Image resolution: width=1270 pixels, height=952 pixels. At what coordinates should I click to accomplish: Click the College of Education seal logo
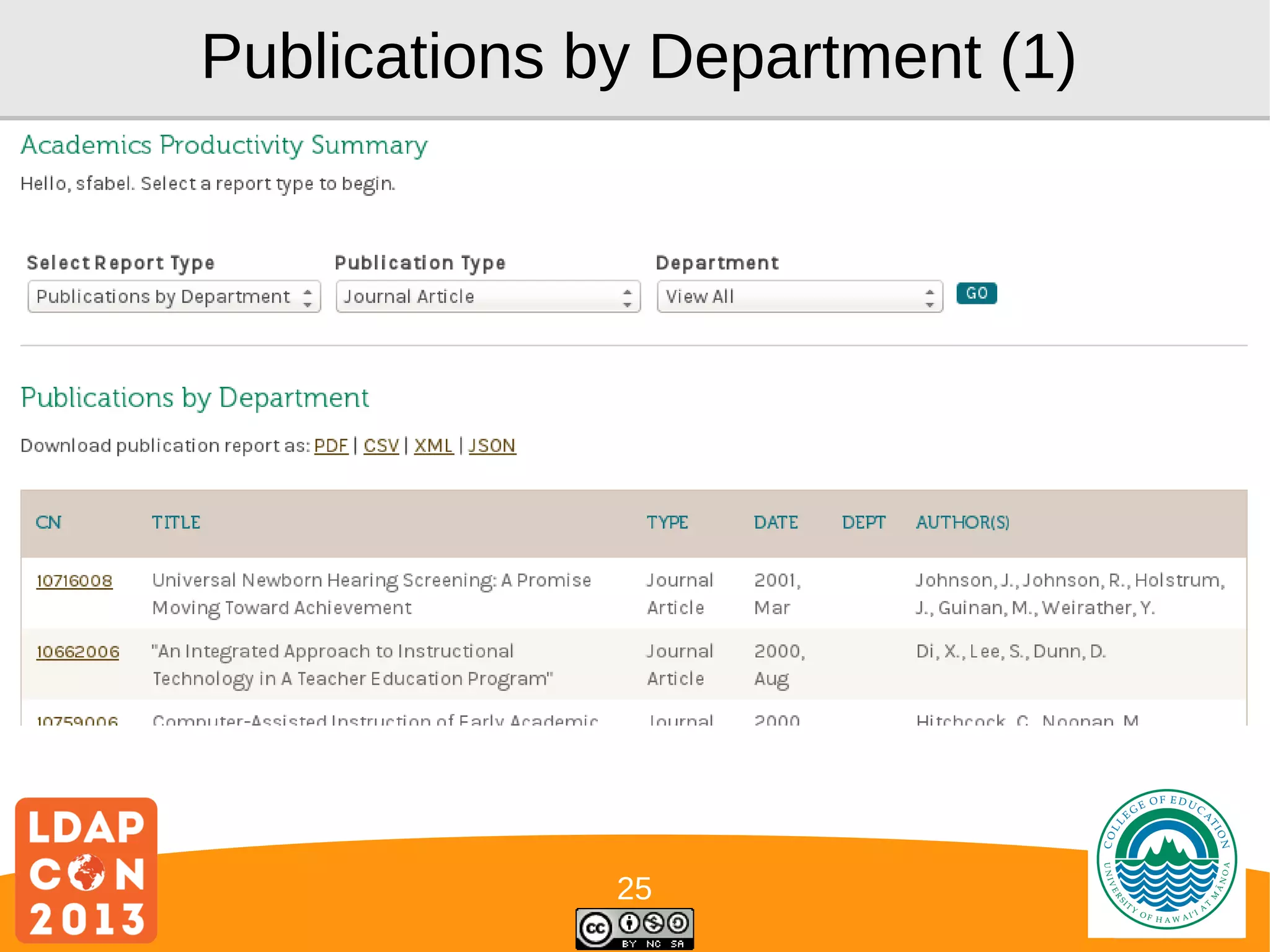1167,860
